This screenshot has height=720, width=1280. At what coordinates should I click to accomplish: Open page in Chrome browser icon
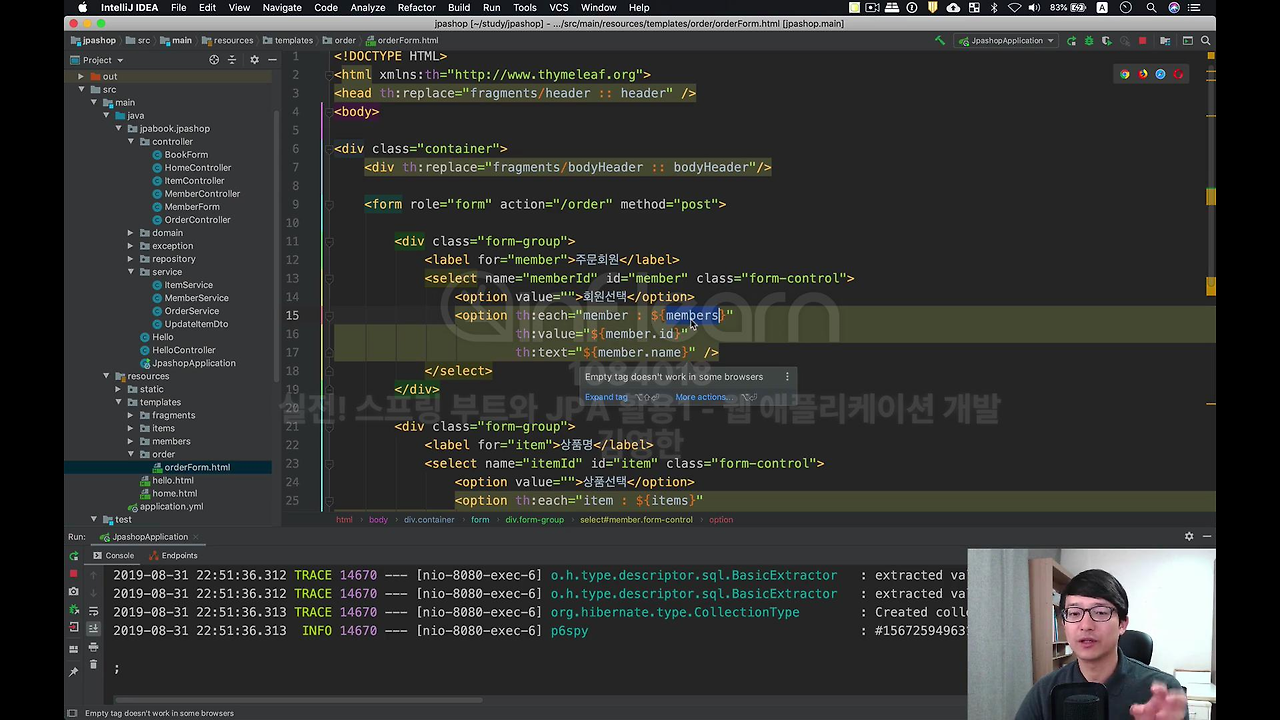click(1125, 74)
